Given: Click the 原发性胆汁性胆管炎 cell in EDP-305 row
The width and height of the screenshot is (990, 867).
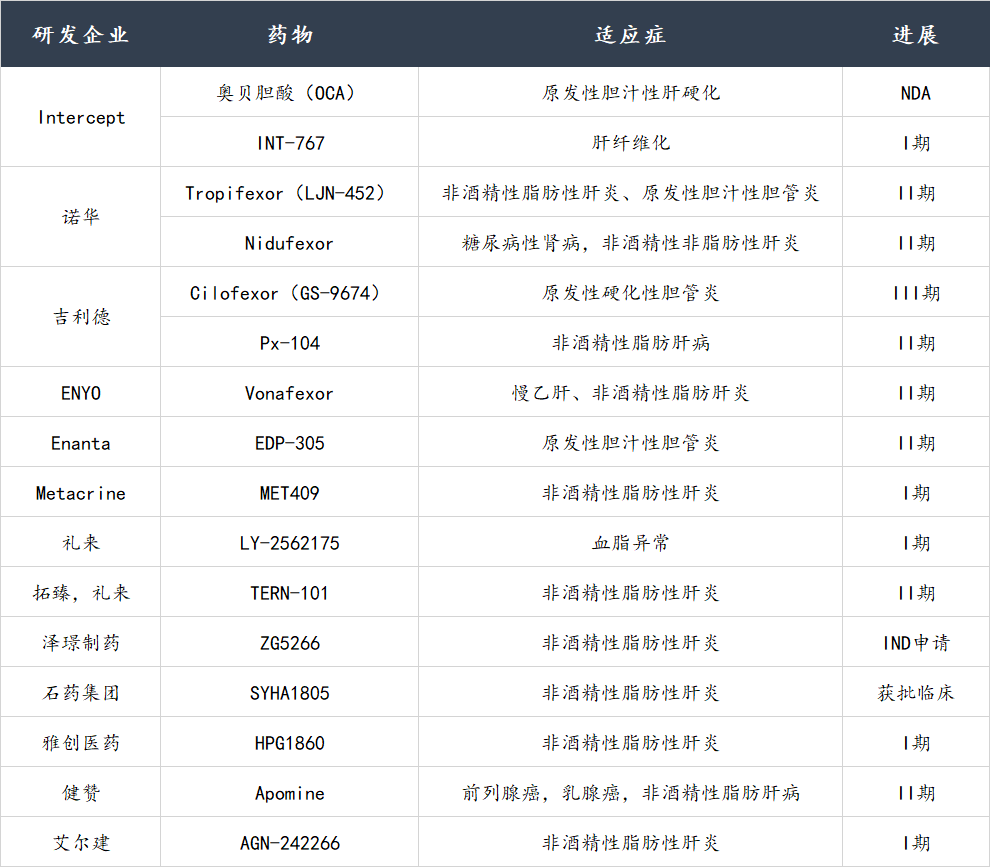Looking at the screenshot, I should pos(630,441).
